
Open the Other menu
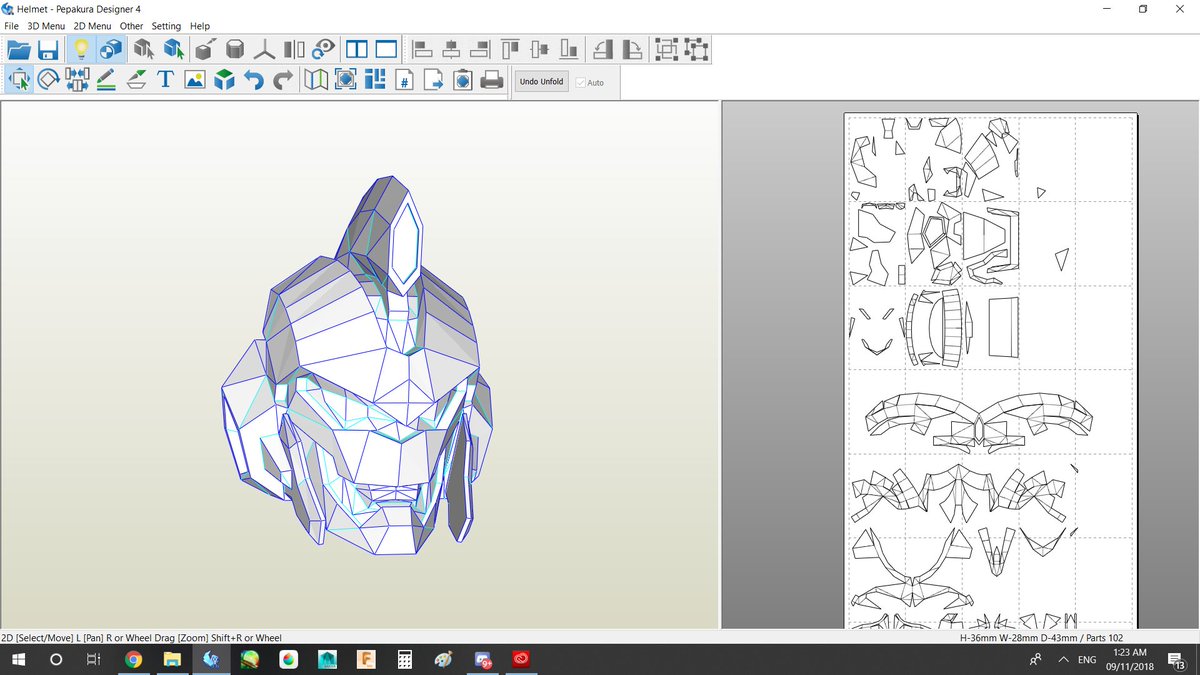click(x=131, y=26)
